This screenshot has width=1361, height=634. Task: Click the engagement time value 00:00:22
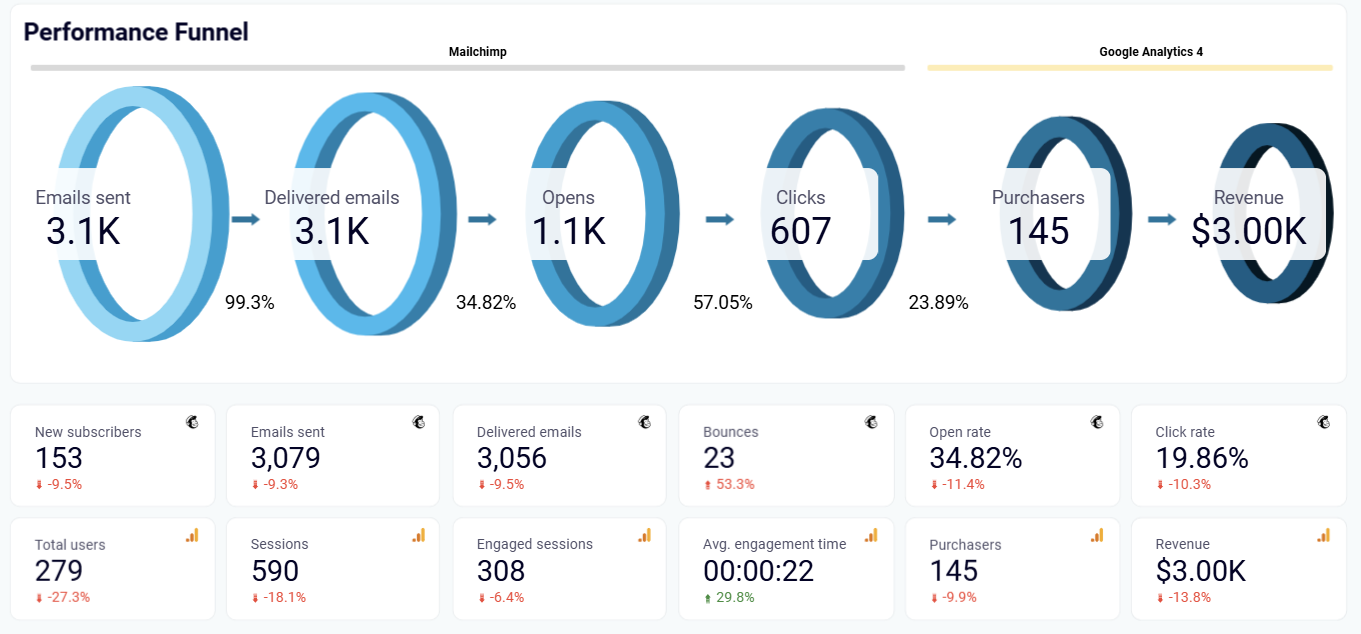(x=759, y=571)
